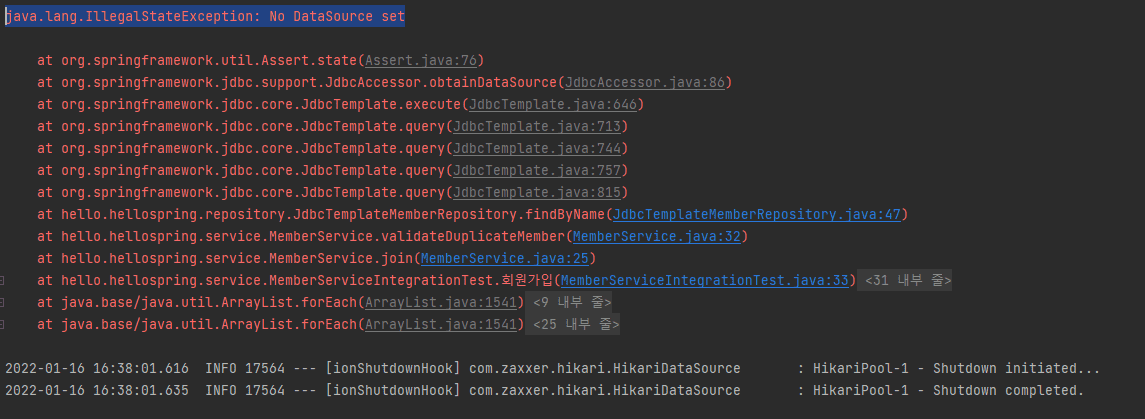Jump to JdbcTemplate.java:646
The image size is (1145, 419).
(x=553, y=105)
